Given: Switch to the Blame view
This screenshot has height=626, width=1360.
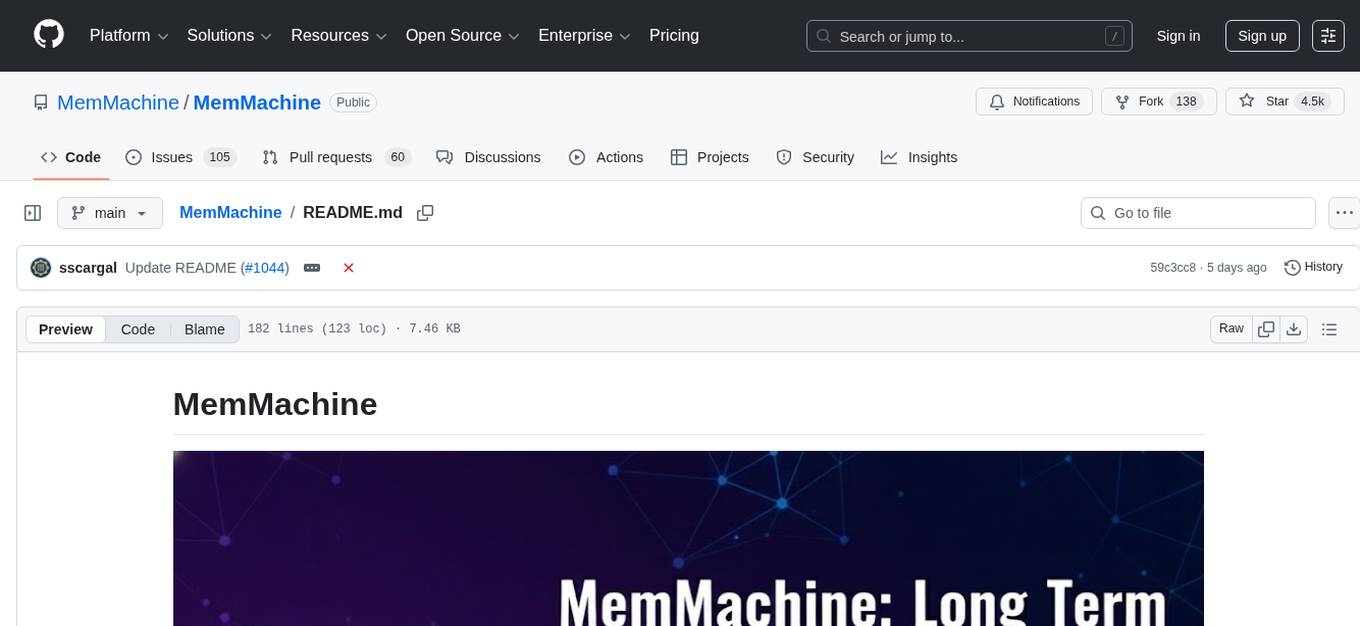Looking at the screenshot, I should click(x=204, y=329).
